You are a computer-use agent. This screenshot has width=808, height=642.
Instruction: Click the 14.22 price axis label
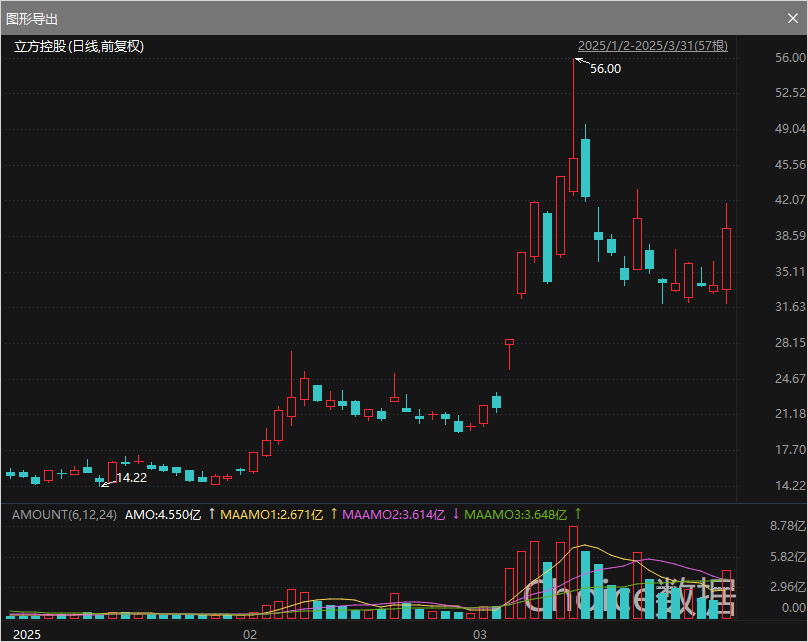click(x=790, y=486)
